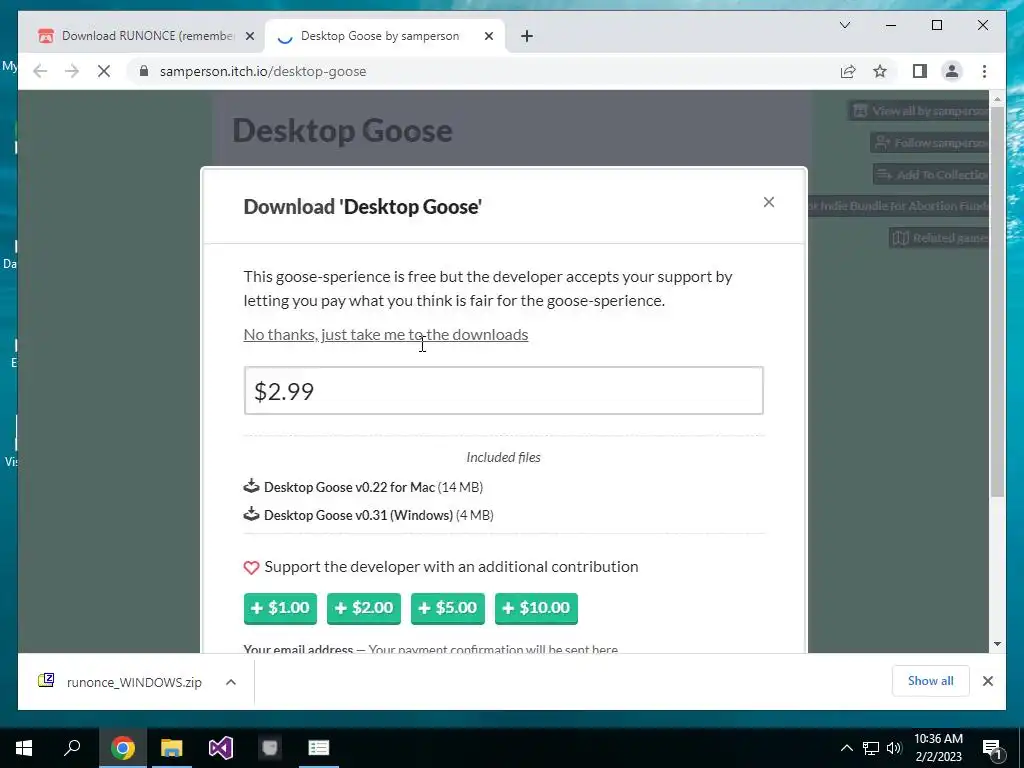Toggle Chrome side panel
The height and width of the screenshot is (768, 1024).
tap(920, 71)
